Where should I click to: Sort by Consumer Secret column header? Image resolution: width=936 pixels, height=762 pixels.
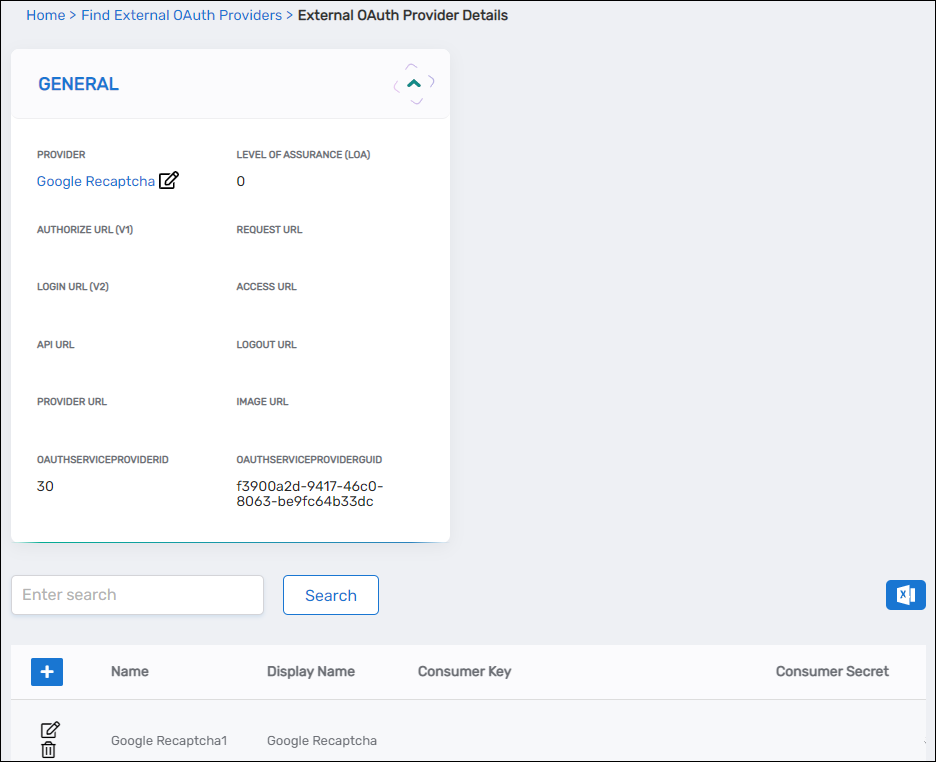(832, 672)
